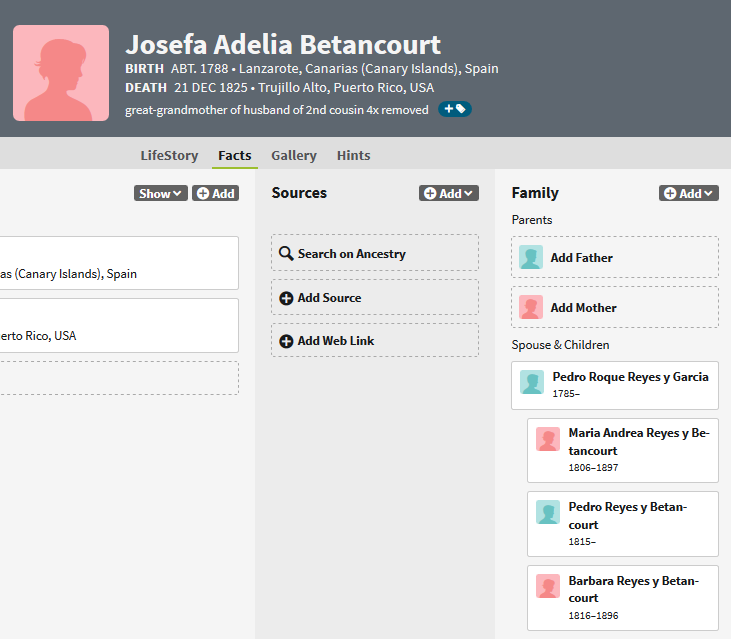Select the Facts tab

(x=234, y=155)
